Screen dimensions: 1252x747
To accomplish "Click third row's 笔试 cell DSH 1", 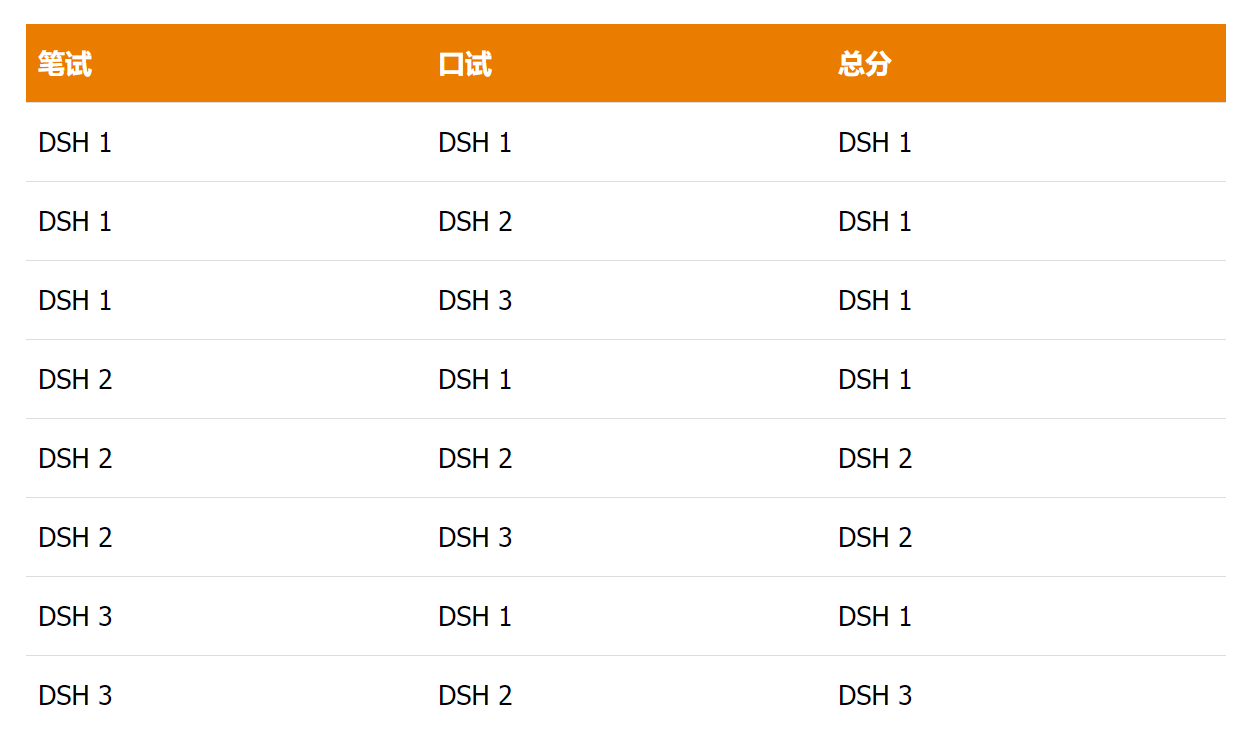I will pos(75,301).
